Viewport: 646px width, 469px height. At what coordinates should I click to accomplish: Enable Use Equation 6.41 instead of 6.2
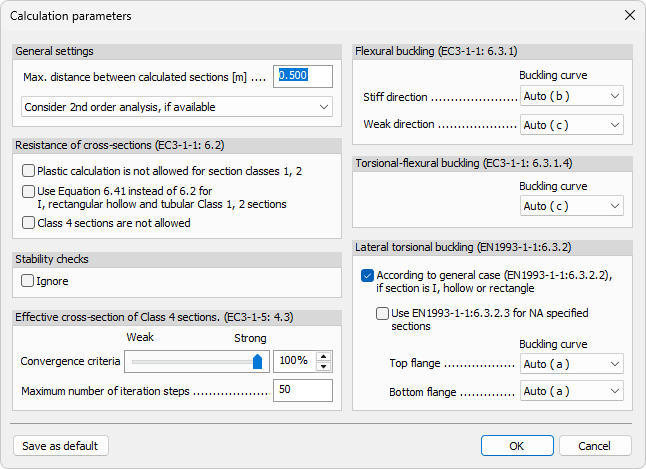[x=28, y=191]
